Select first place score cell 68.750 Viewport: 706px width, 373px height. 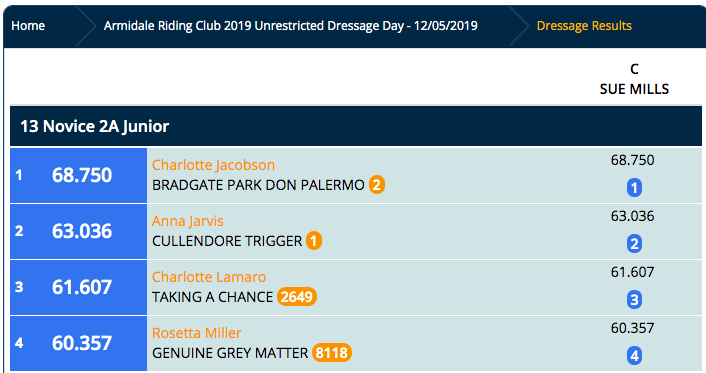tap(78, 175)
